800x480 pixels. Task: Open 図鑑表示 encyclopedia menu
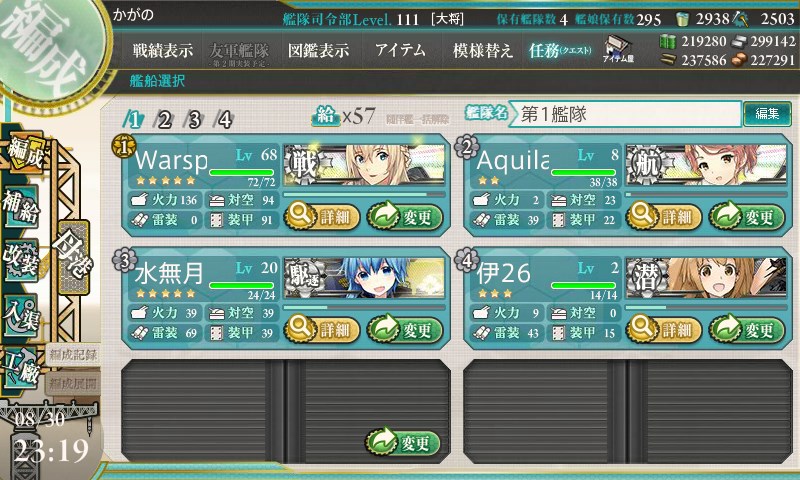318,50
